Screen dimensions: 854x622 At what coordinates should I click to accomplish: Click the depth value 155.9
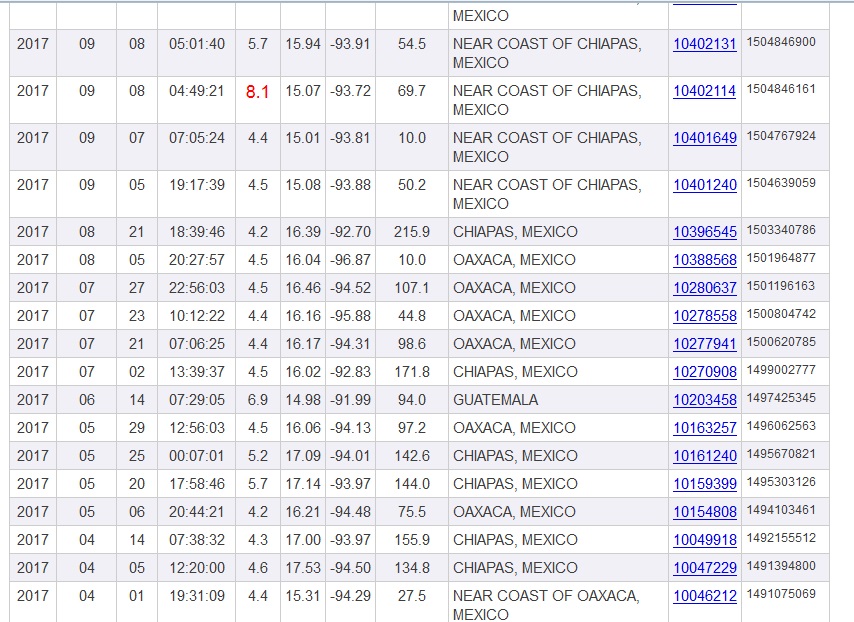click(x=412, y=540)
